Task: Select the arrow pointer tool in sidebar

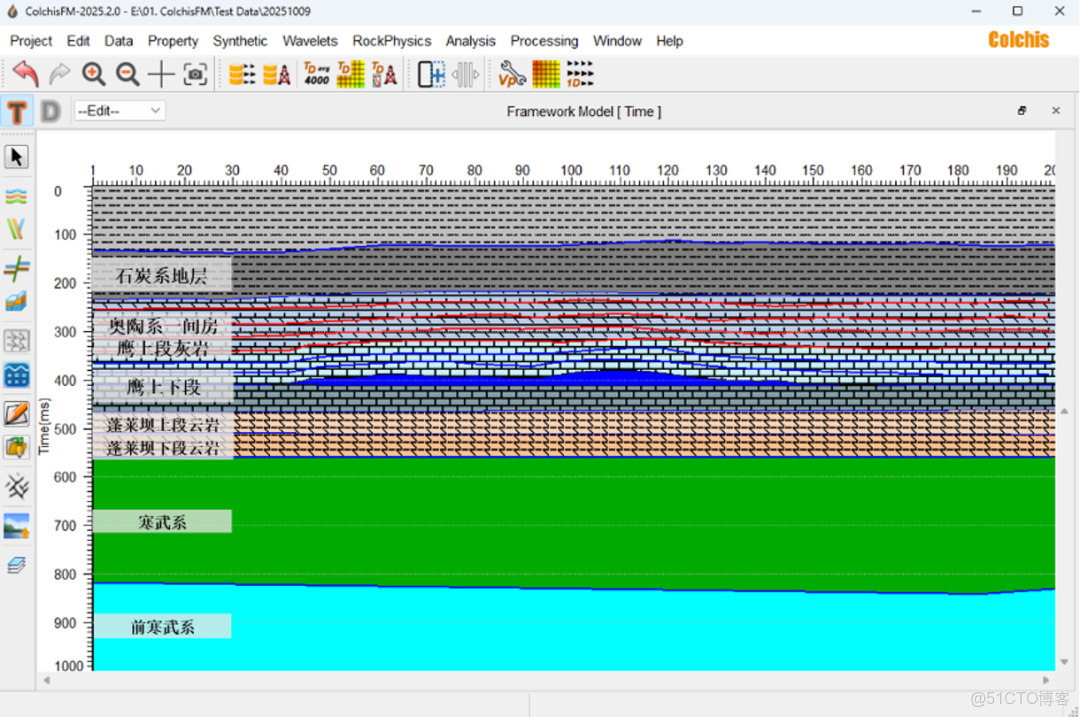Action: coord(17,157)
